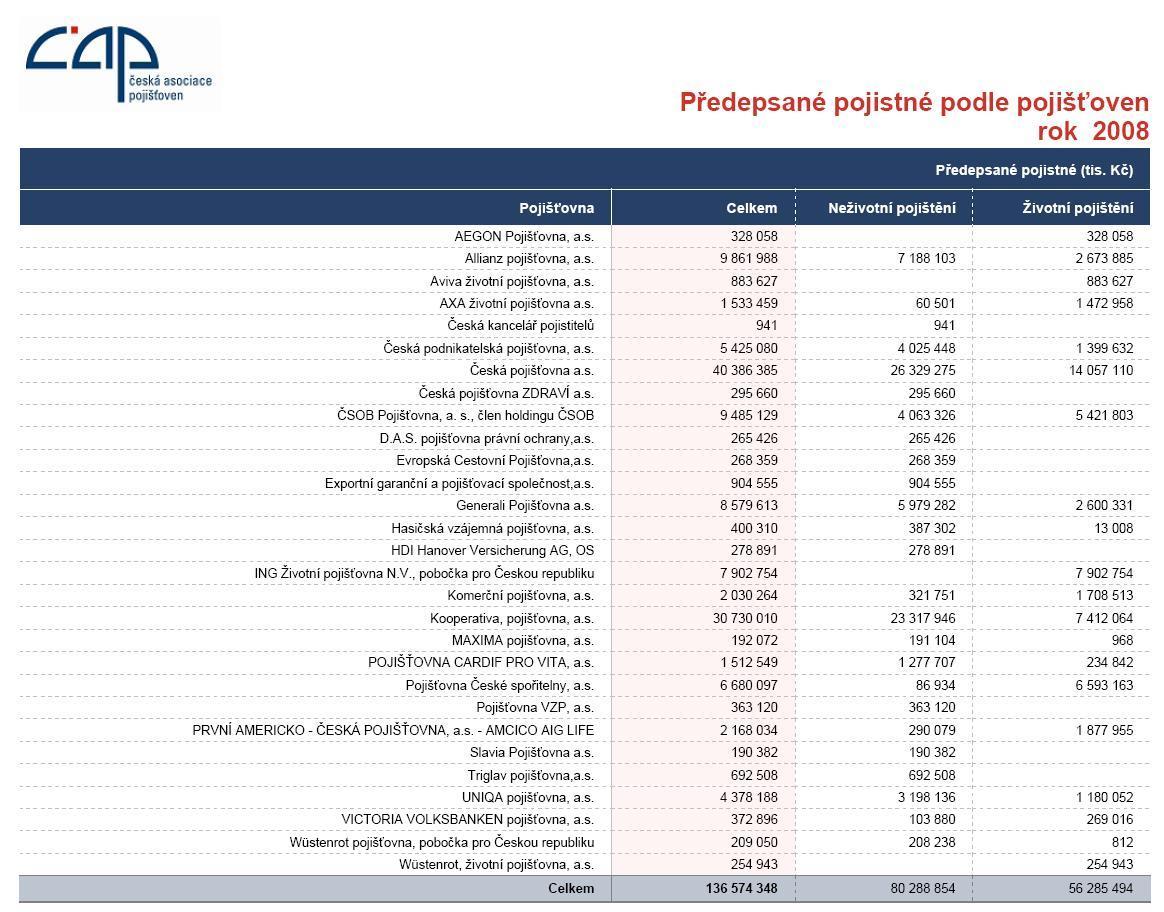Click 'Slavia Pojišťovna a.s.' row name
The image size is (1164, 912).
(532, 752)
